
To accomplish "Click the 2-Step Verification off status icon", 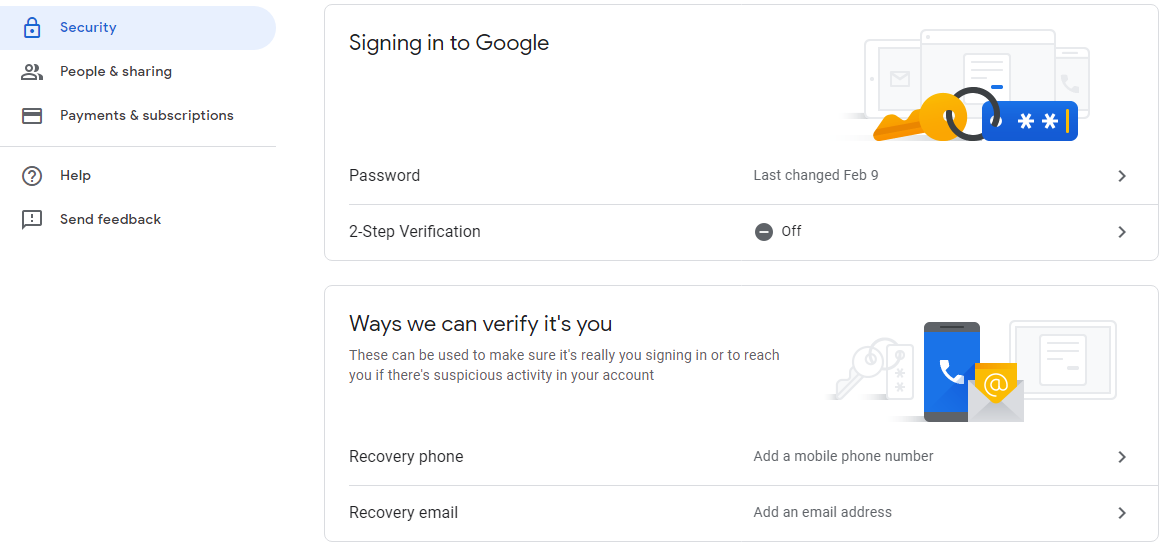I will coord(764,232).
